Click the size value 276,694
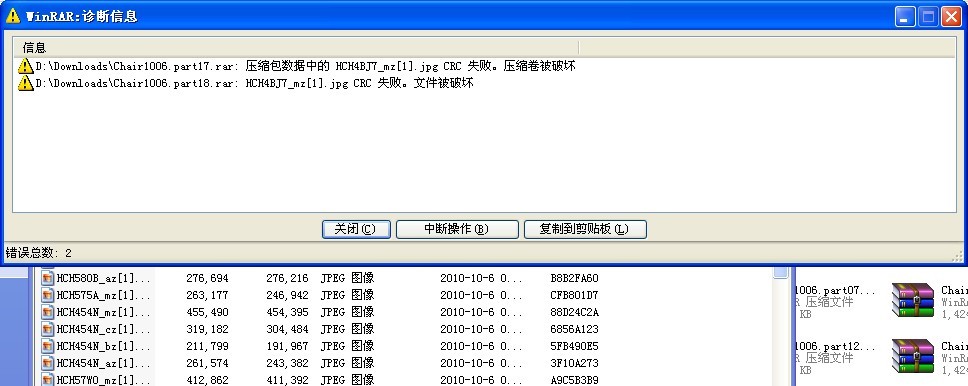The height and width of the screenshot is (386, 968). pos(207,278)
